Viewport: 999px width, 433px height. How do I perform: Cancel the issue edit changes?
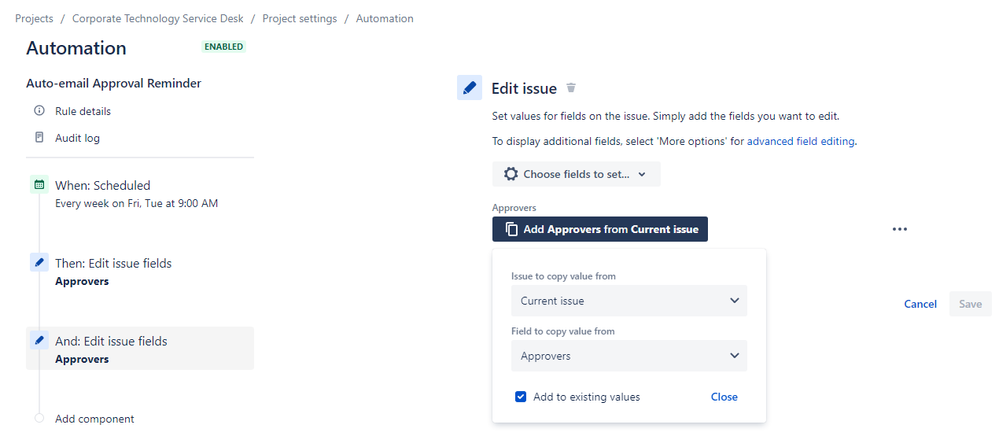(x=920, y=304)
